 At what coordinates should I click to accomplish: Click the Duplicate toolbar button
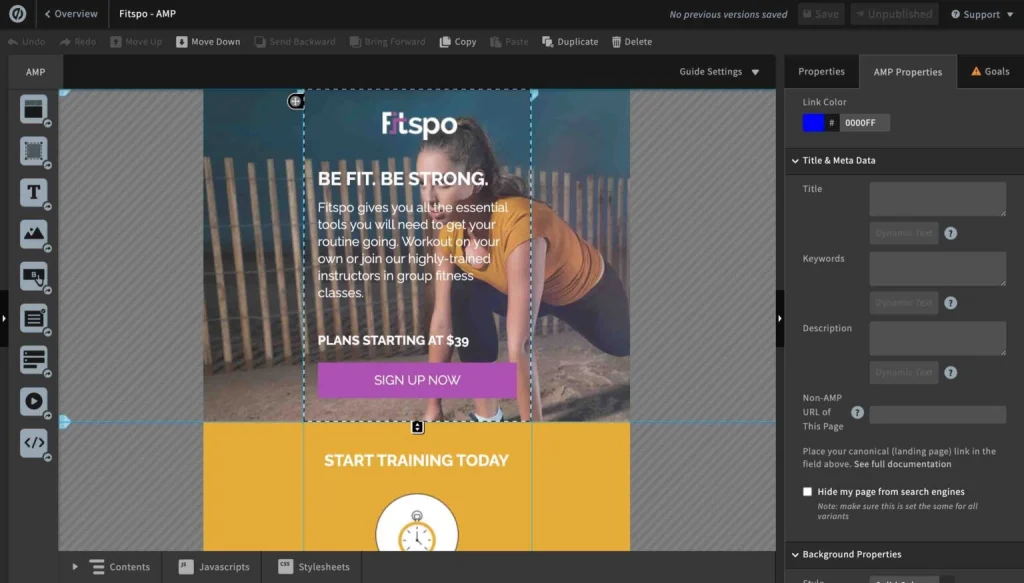[570, 42]
